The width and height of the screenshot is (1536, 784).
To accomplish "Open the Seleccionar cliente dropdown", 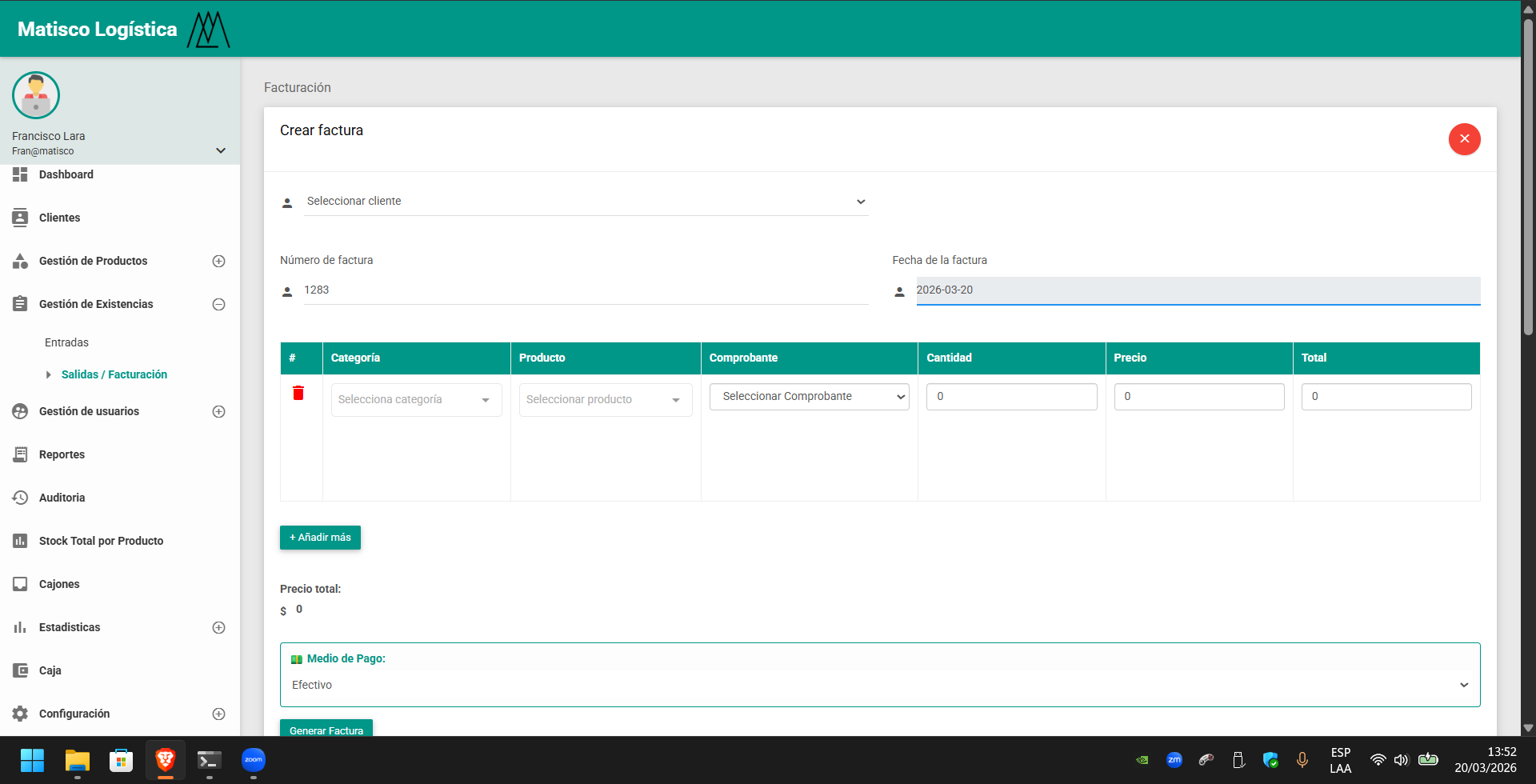I will 586,202.
